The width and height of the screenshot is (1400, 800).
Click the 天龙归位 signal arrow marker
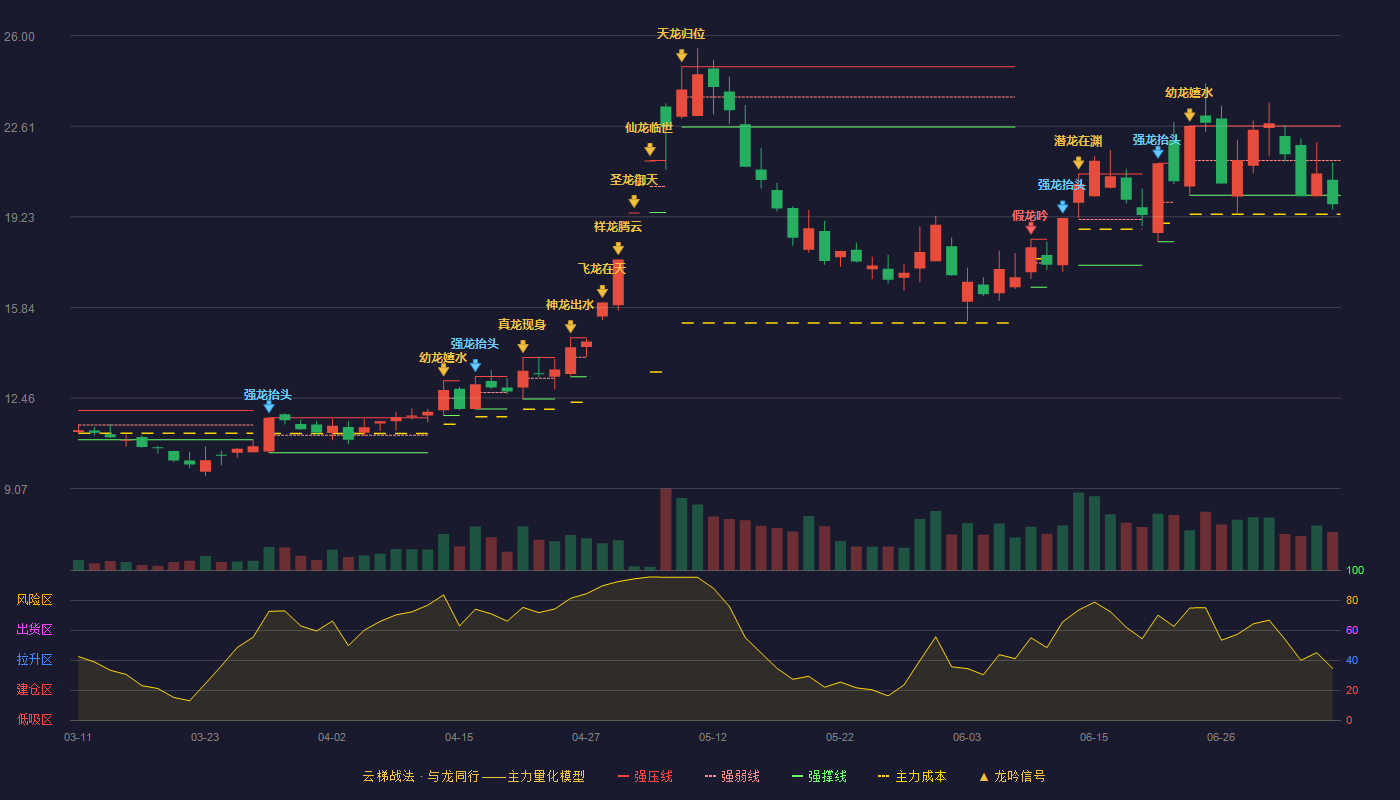681,56
